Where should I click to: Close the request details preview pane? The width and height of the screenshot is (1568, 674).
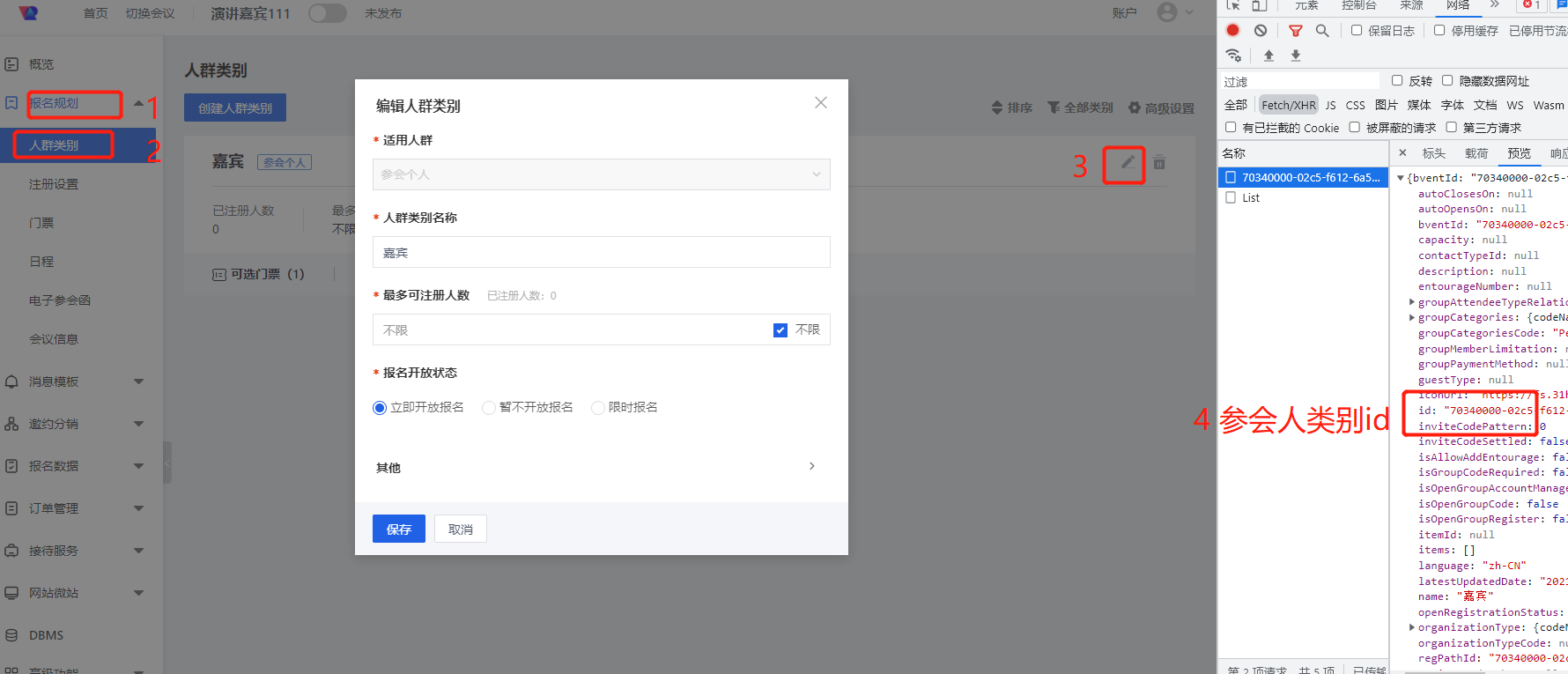1402,152
